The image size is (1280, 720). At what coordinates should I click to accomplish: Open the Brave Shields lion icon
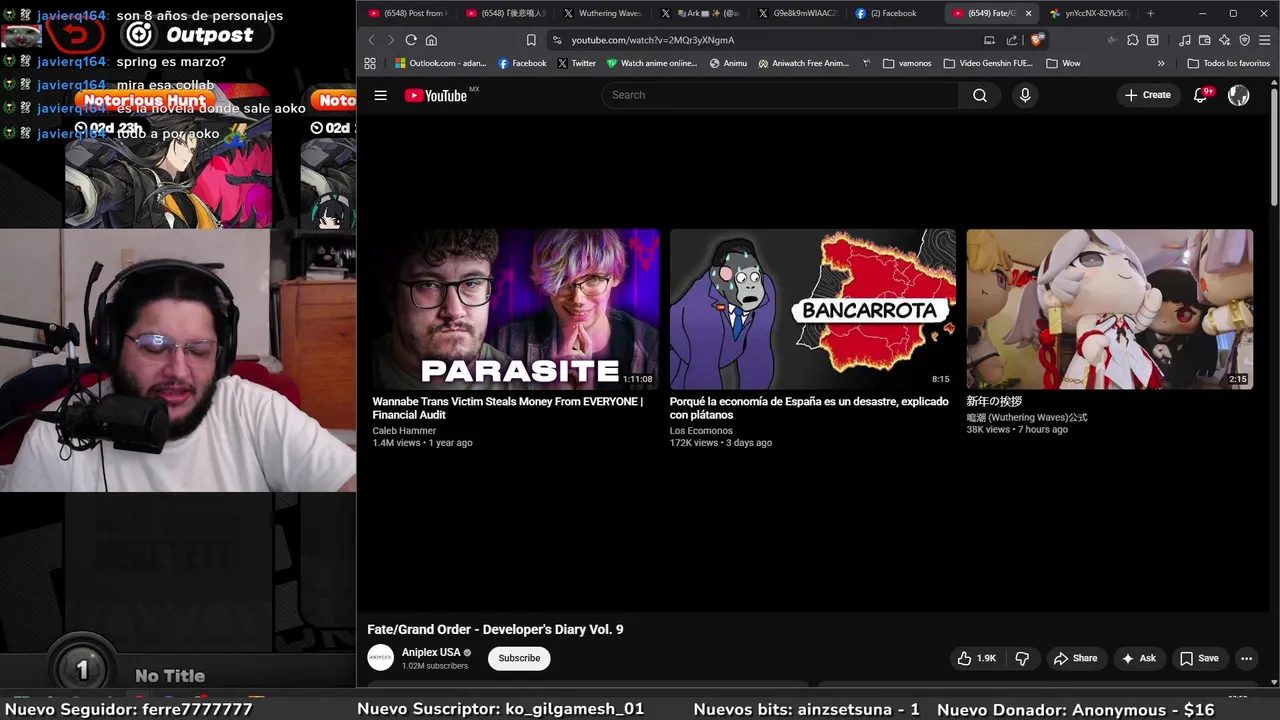tap(1037, 40)
